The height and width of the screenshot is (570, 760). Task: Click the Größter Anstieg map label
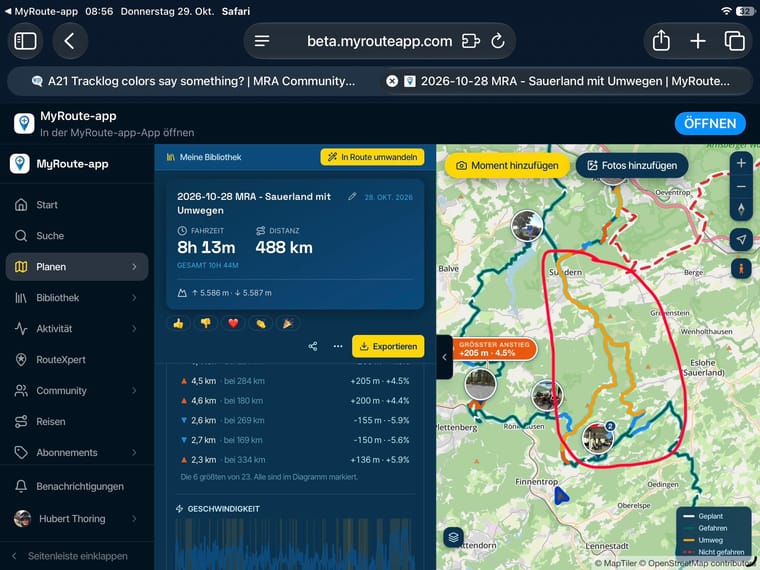pyautogui.click(x=494, y=349)
